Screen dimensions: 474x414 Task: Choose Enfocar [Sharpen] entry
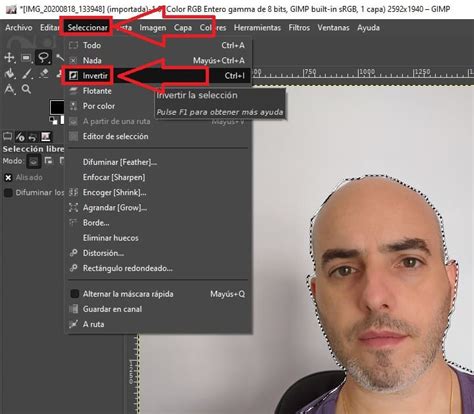tap(158, 177)
